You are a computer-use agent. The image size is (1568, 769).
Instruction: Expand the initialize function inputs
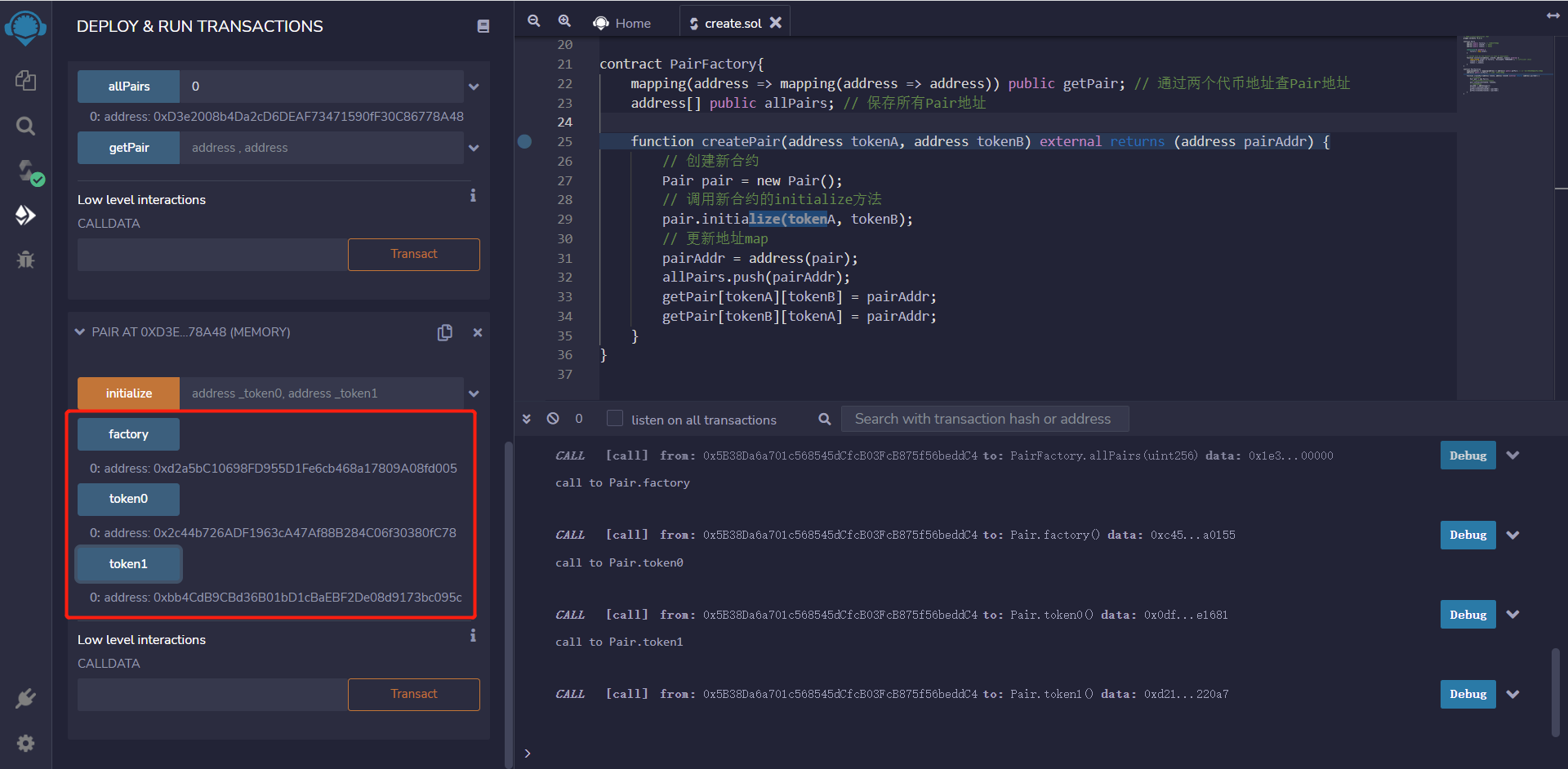click(x=474, y=393)
